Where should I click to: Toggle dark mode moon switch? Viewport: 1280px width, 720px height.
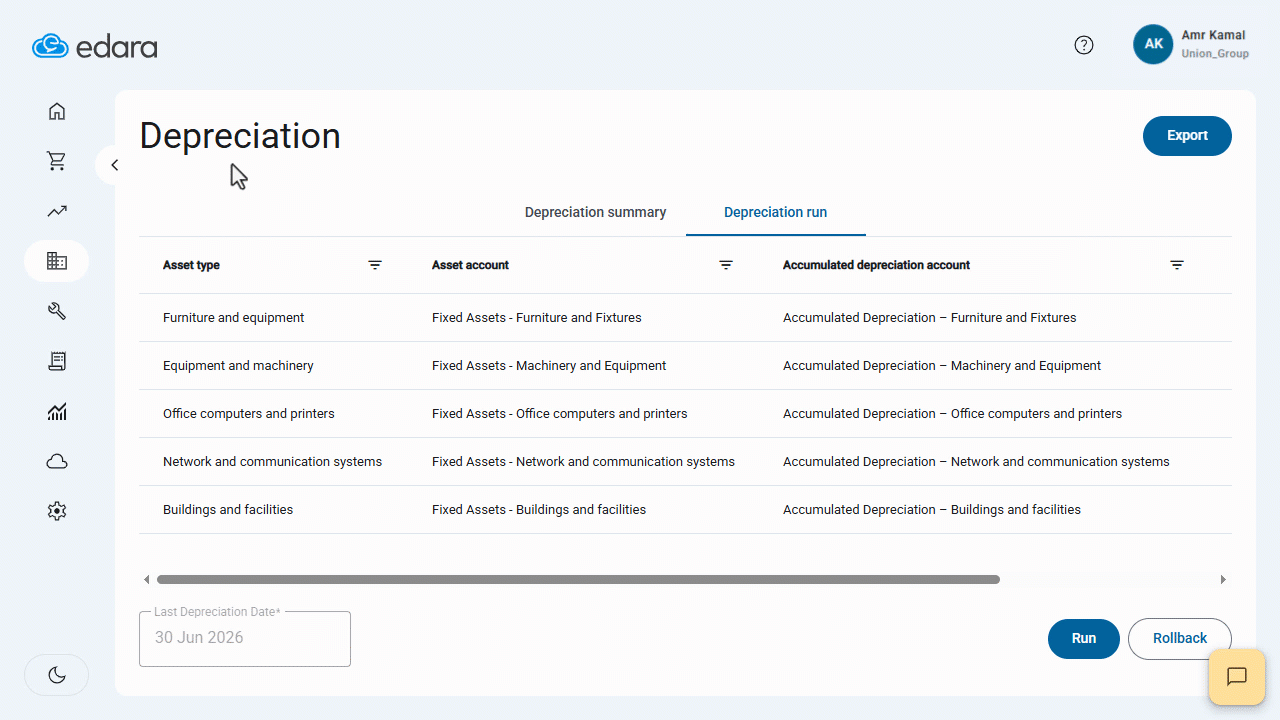point(57,675)
